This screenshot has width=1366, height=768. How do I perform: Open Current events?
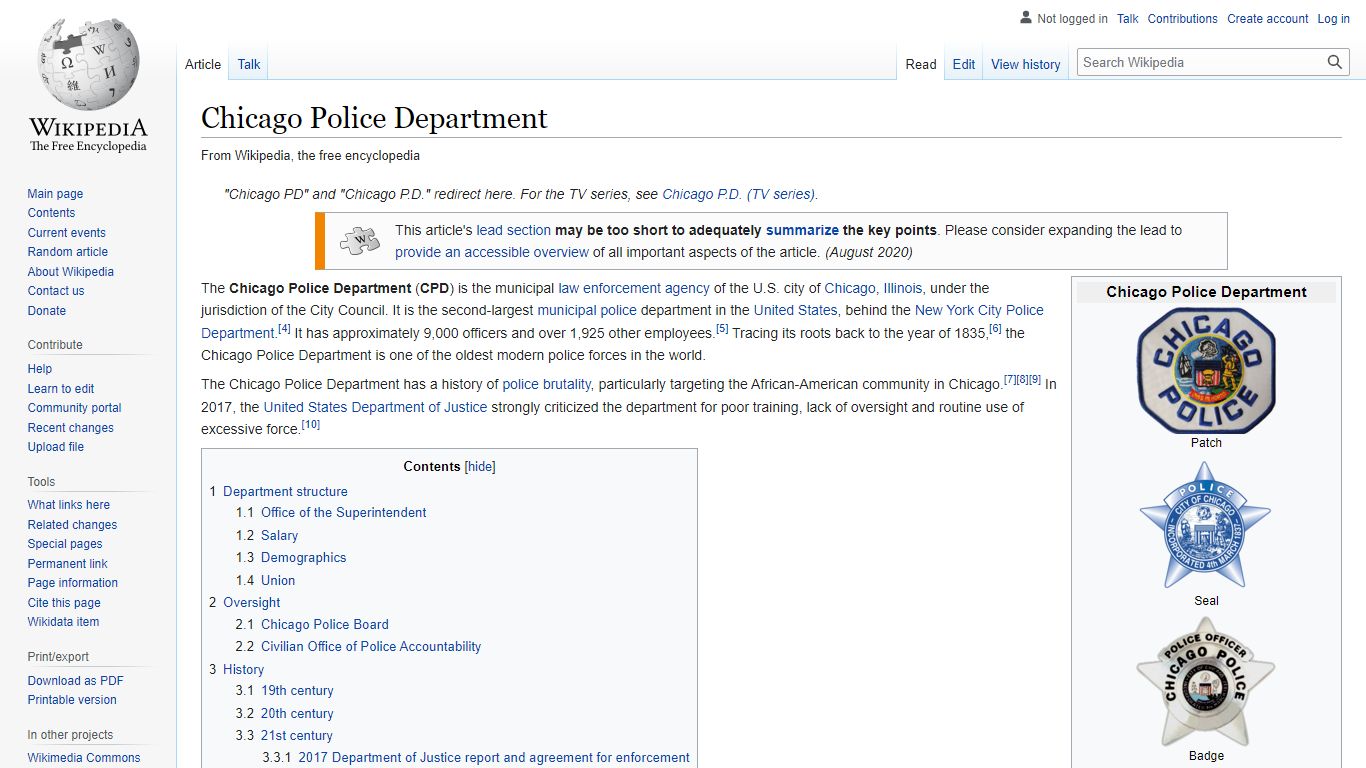pos(66,233)
